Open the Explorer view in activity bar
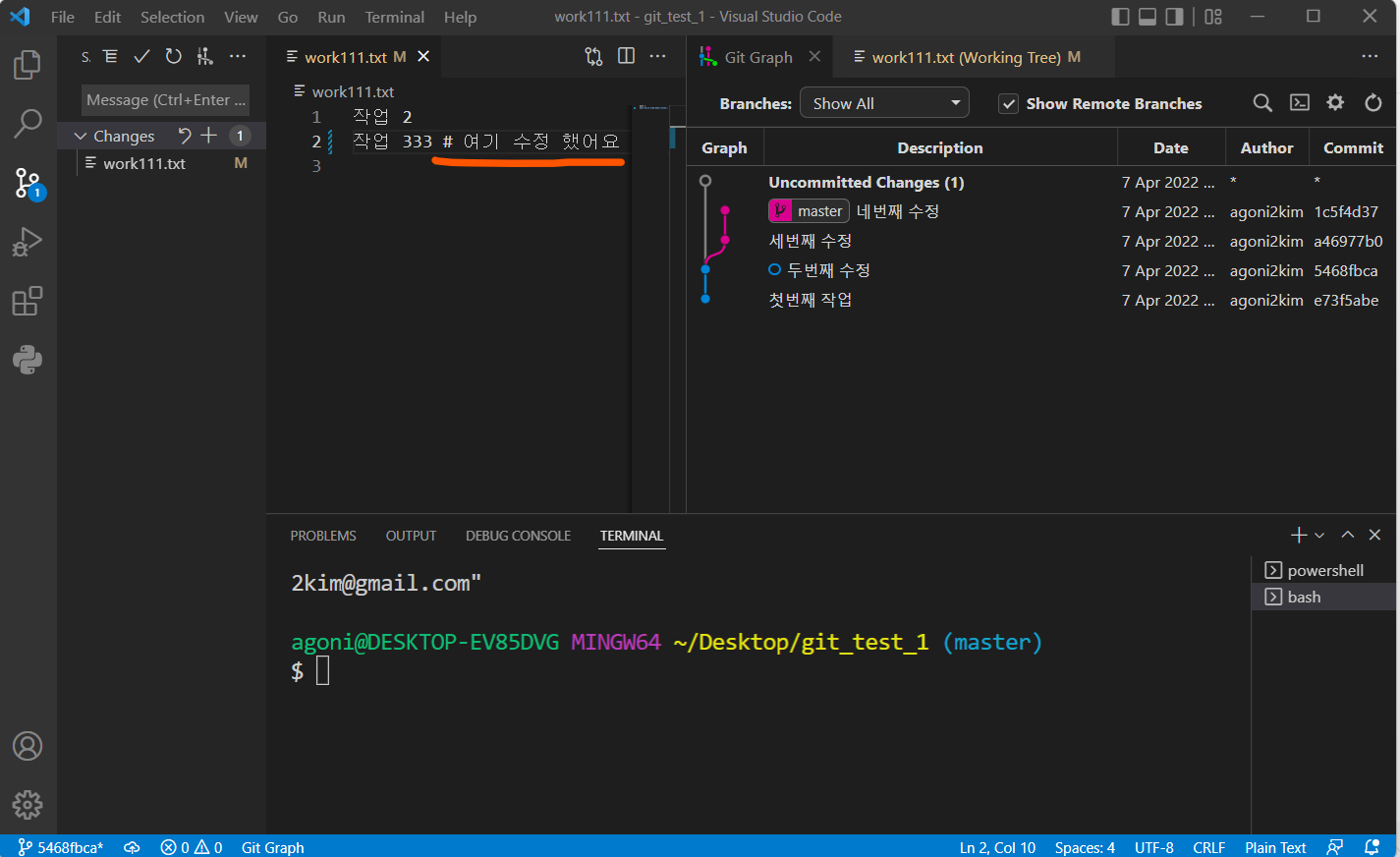1400x857 pixels. coord(28,65)
